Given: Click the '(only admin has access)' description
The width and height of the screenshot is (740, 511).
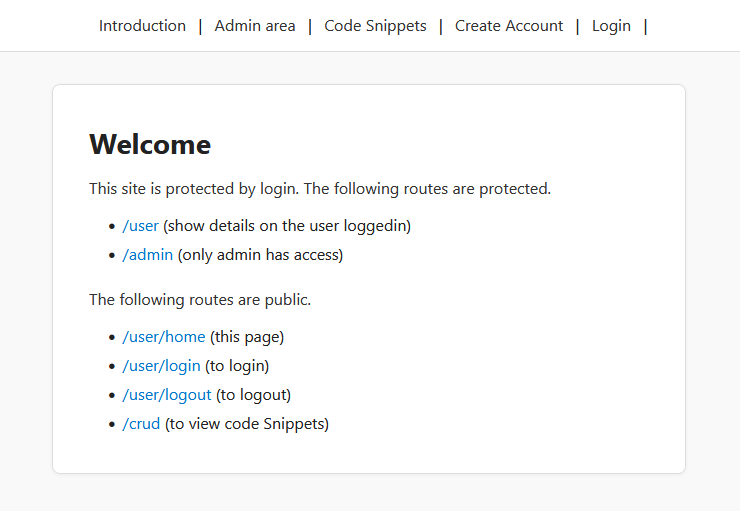Looking at the screenshot, I should 260,255.
